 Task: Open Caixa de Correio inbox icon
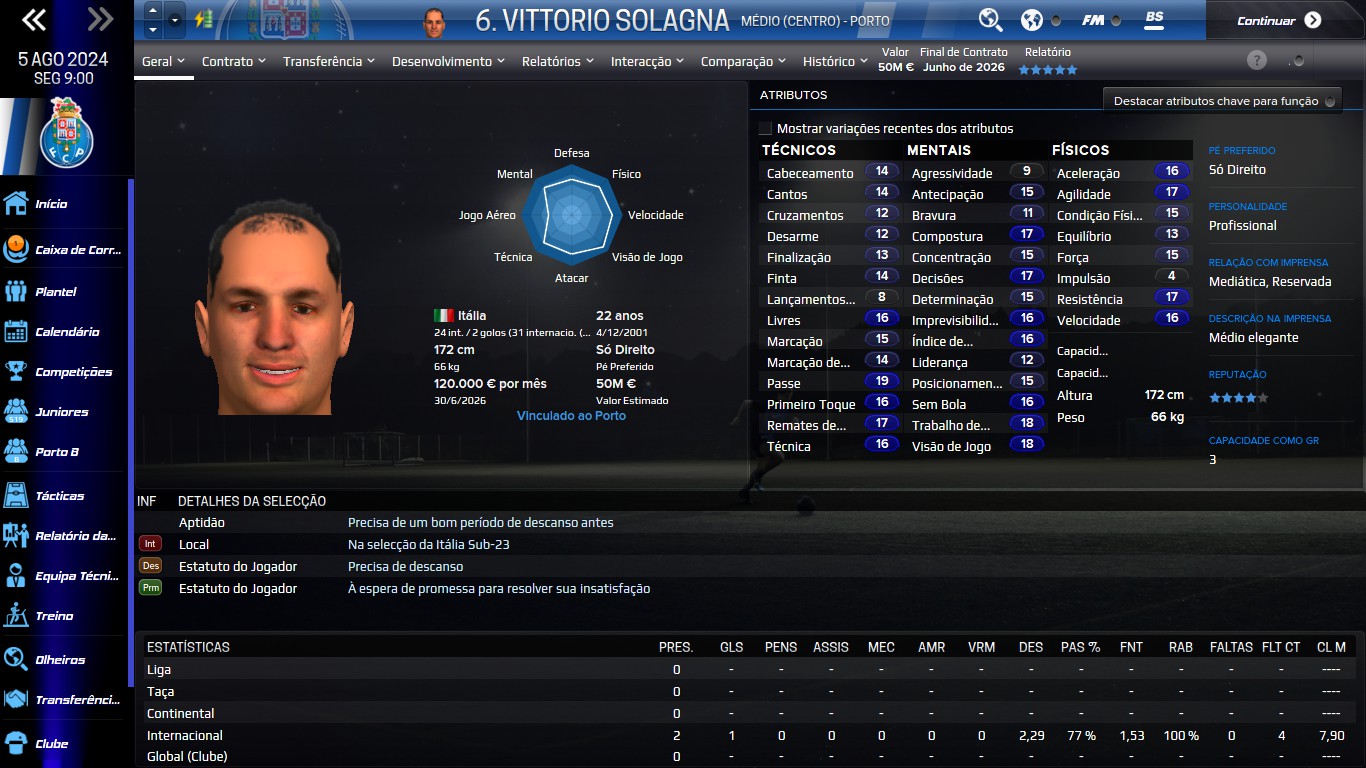[16, 249]
